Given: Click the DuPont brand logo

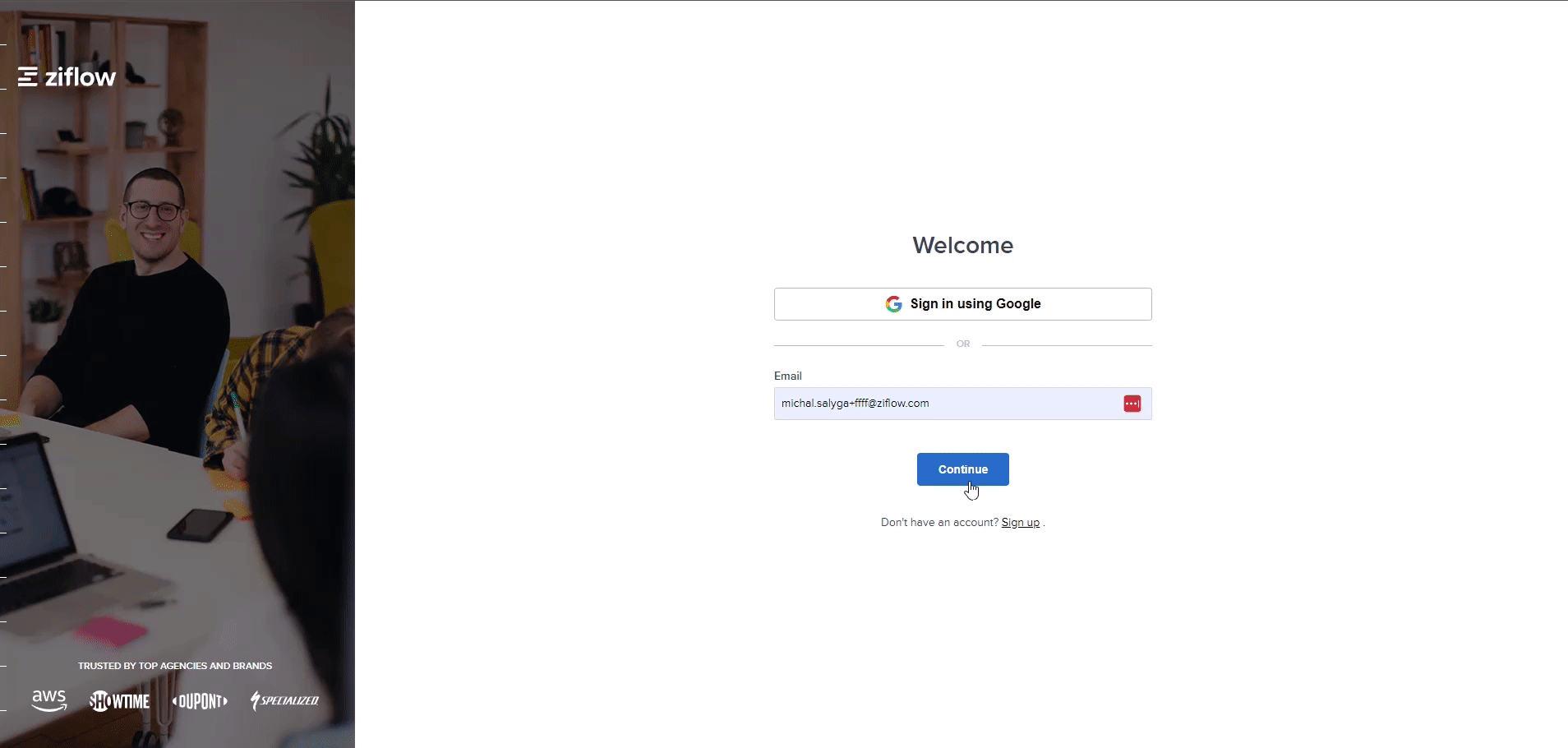Looking at the screenshot, I should (x=200, y=701).
